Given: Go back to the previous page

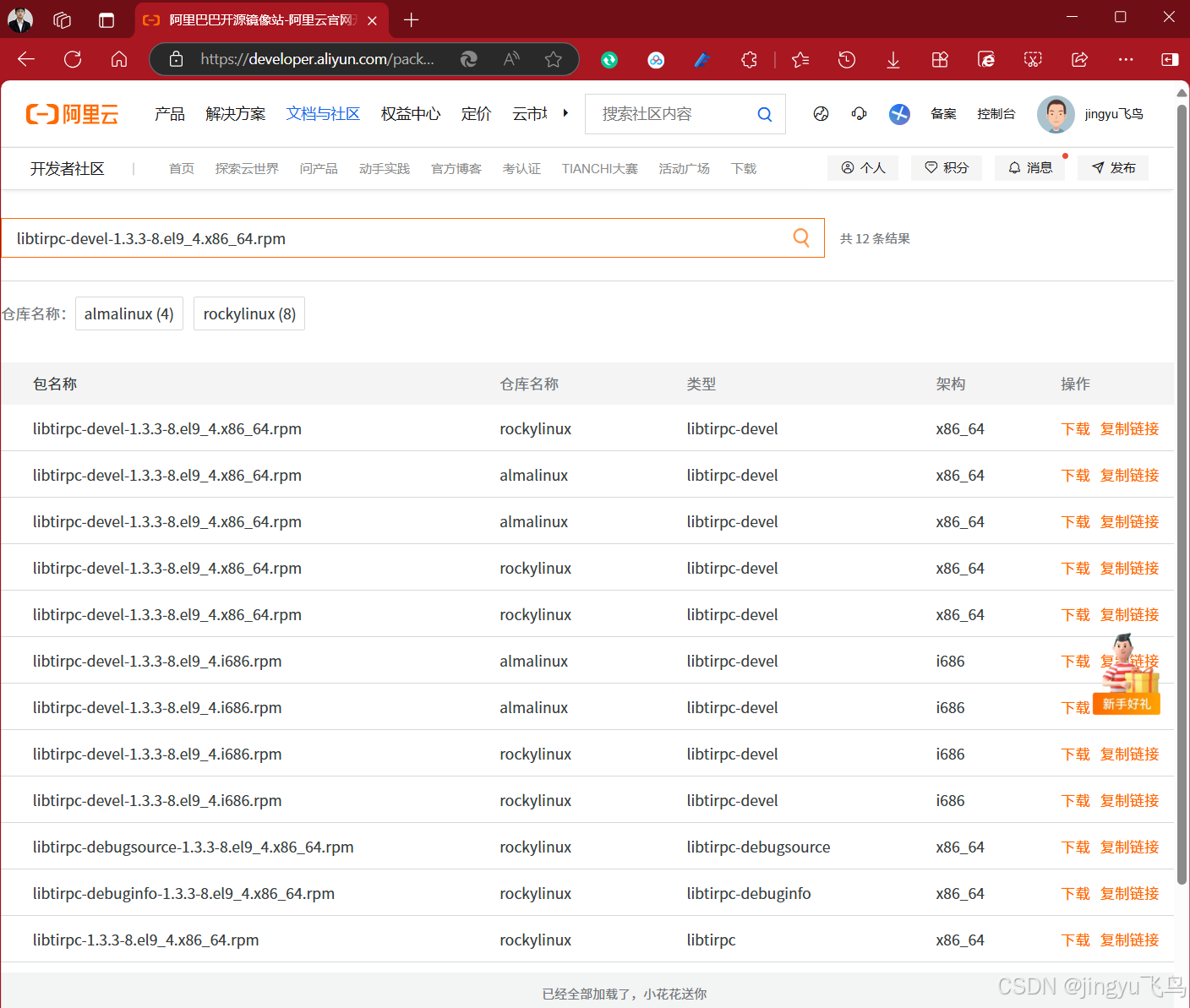Looking at the screenshot, I should [26, 59].
